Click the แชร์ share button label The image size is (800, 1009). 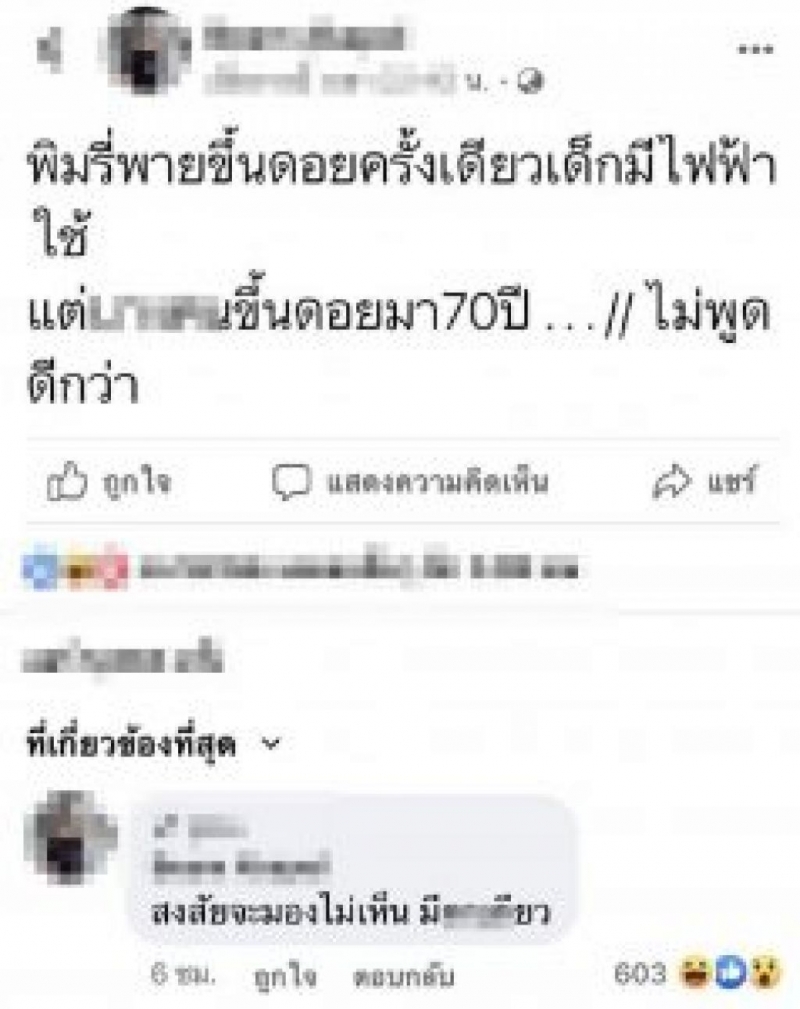tap(732, 481)
